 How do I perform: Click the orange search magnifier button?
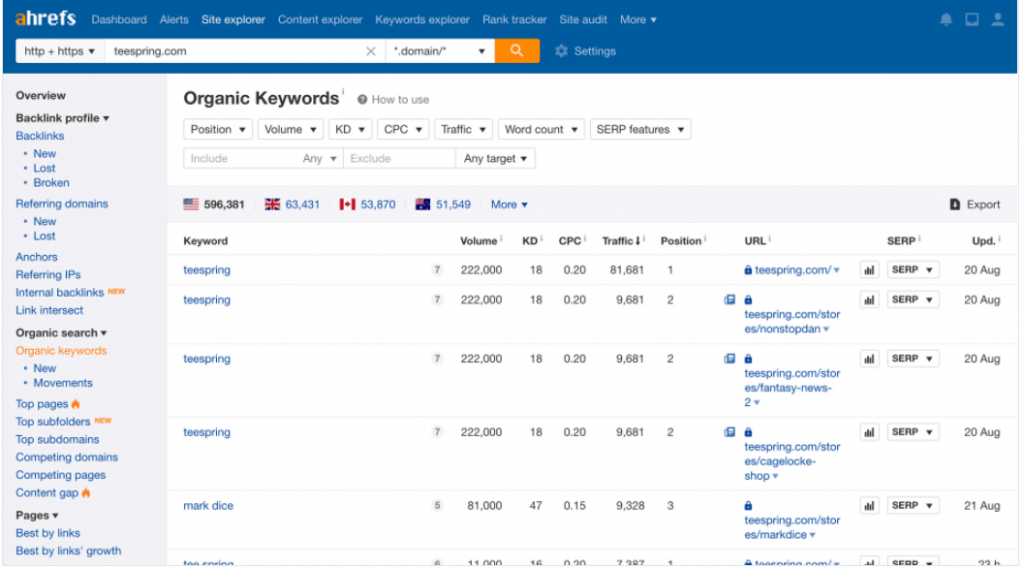click(516, 51)
